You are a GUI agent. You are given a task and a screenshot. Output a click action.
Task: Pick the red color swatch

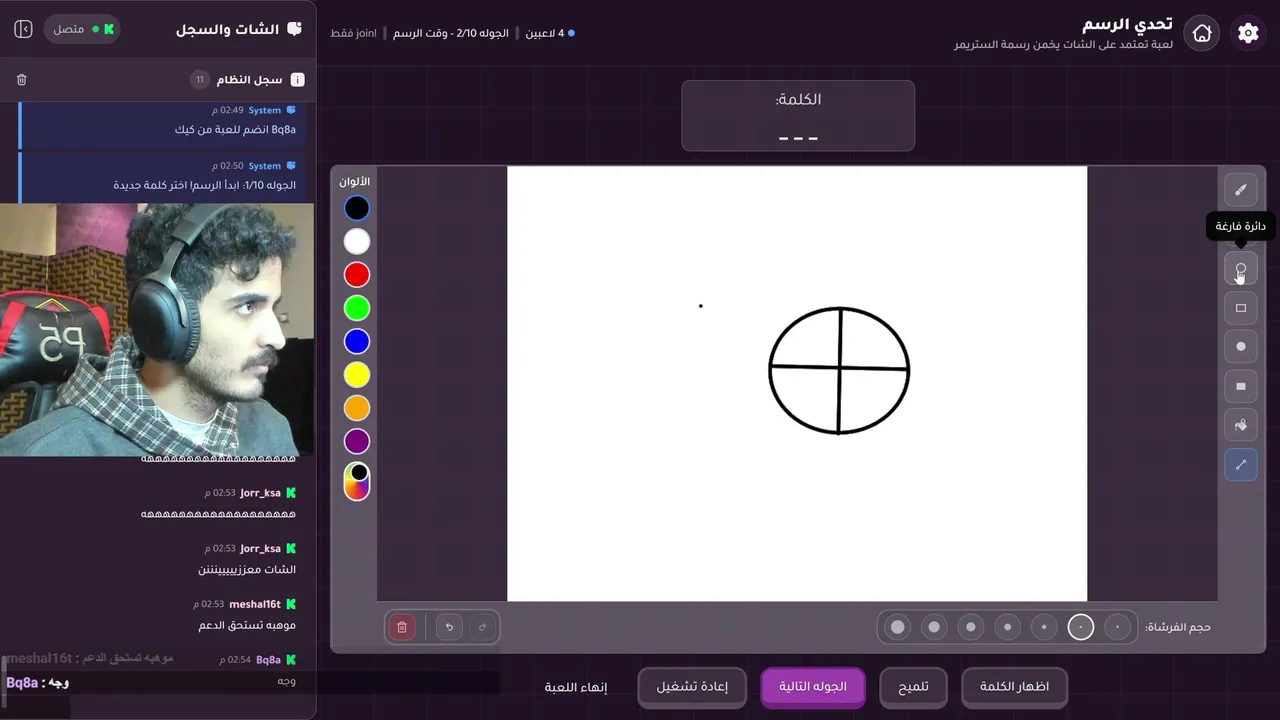pyautogui.click(x=357, y=275)
